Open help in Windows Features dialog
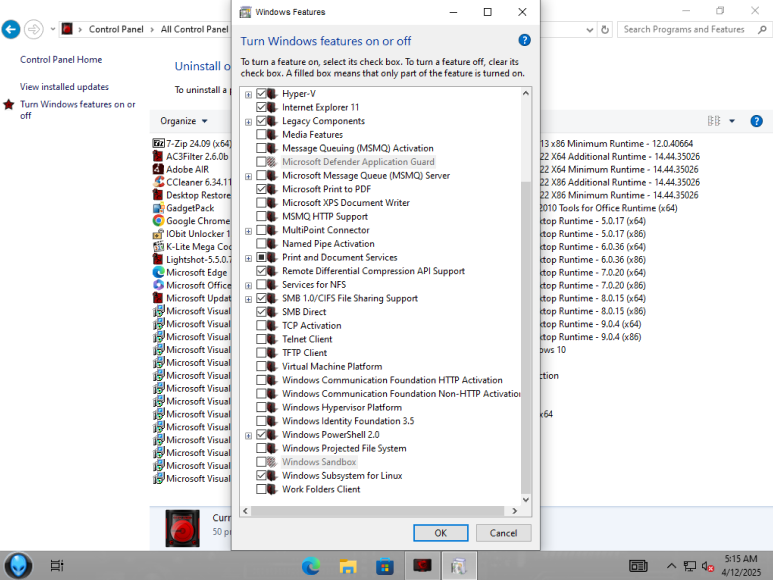773x580 pixels. tap(525, 40)
